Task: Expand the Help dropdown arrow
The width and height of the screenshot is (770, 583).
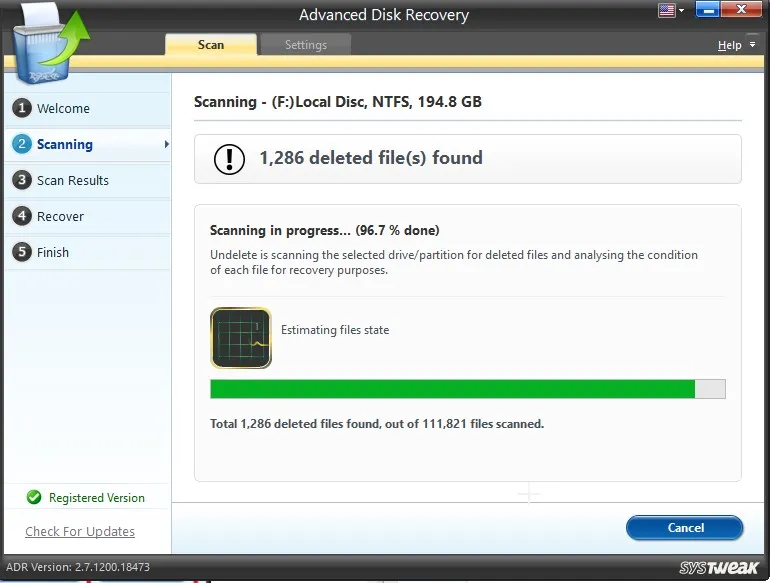Action: (752, 45)
